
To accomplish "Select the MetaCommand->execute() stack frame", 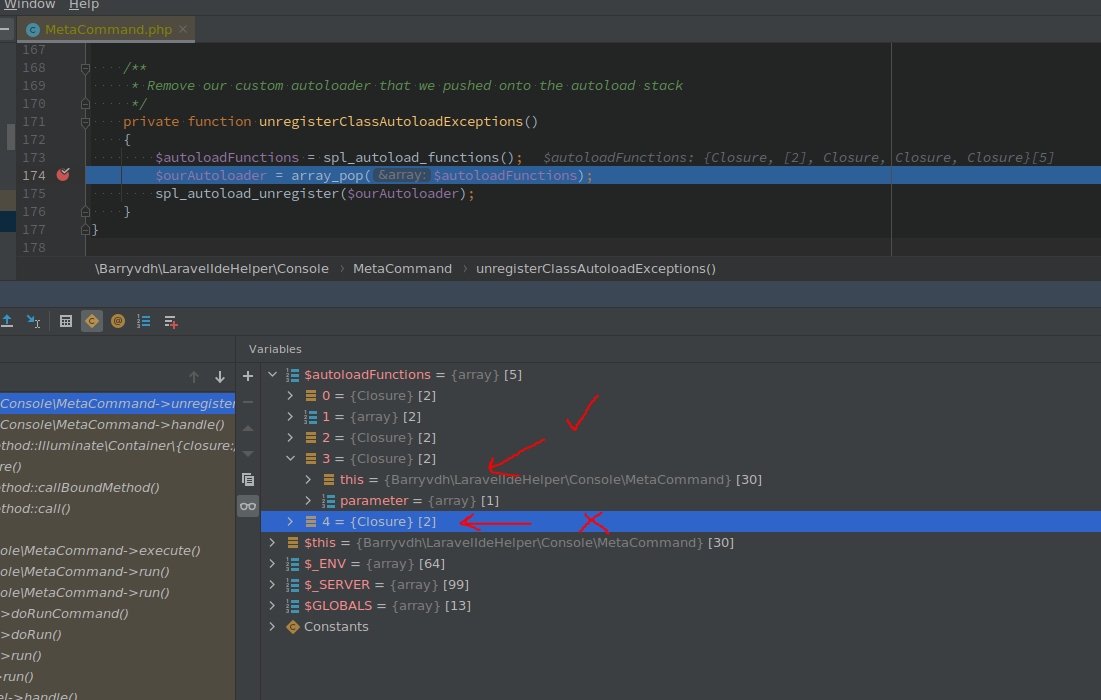I will tap(117, 551).
